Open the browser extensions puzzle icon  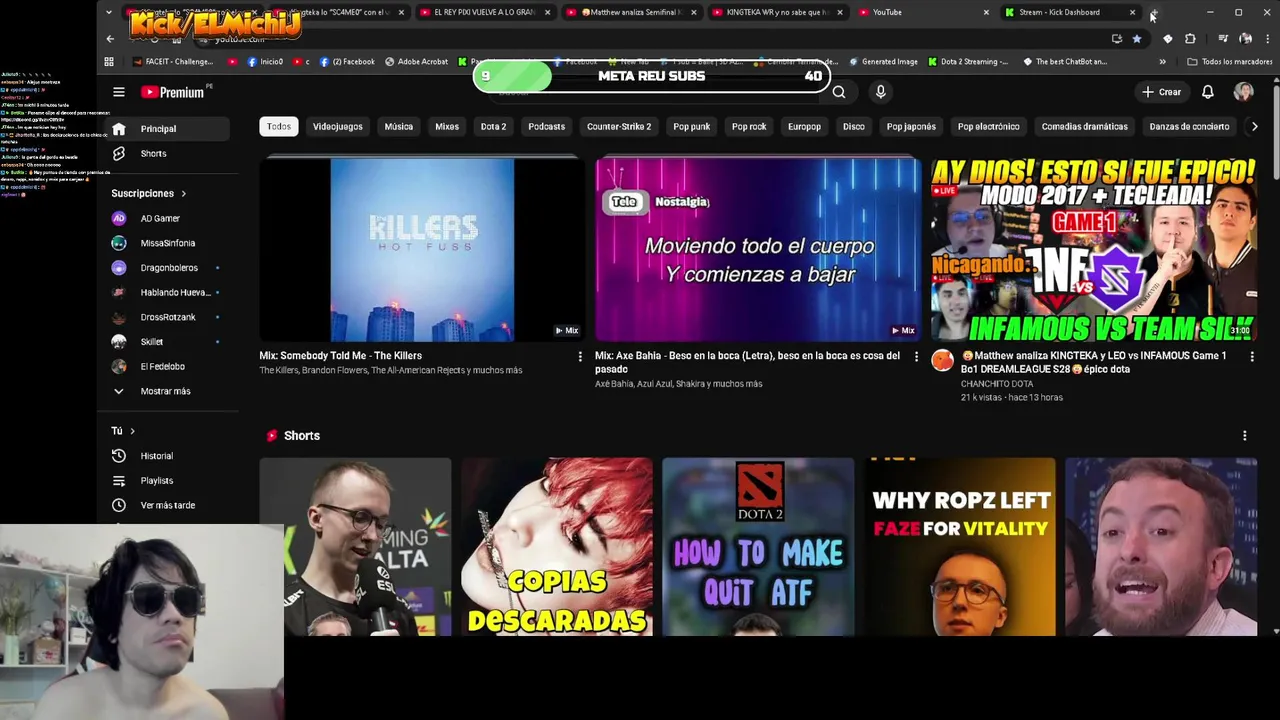[x=1190, y=39]
